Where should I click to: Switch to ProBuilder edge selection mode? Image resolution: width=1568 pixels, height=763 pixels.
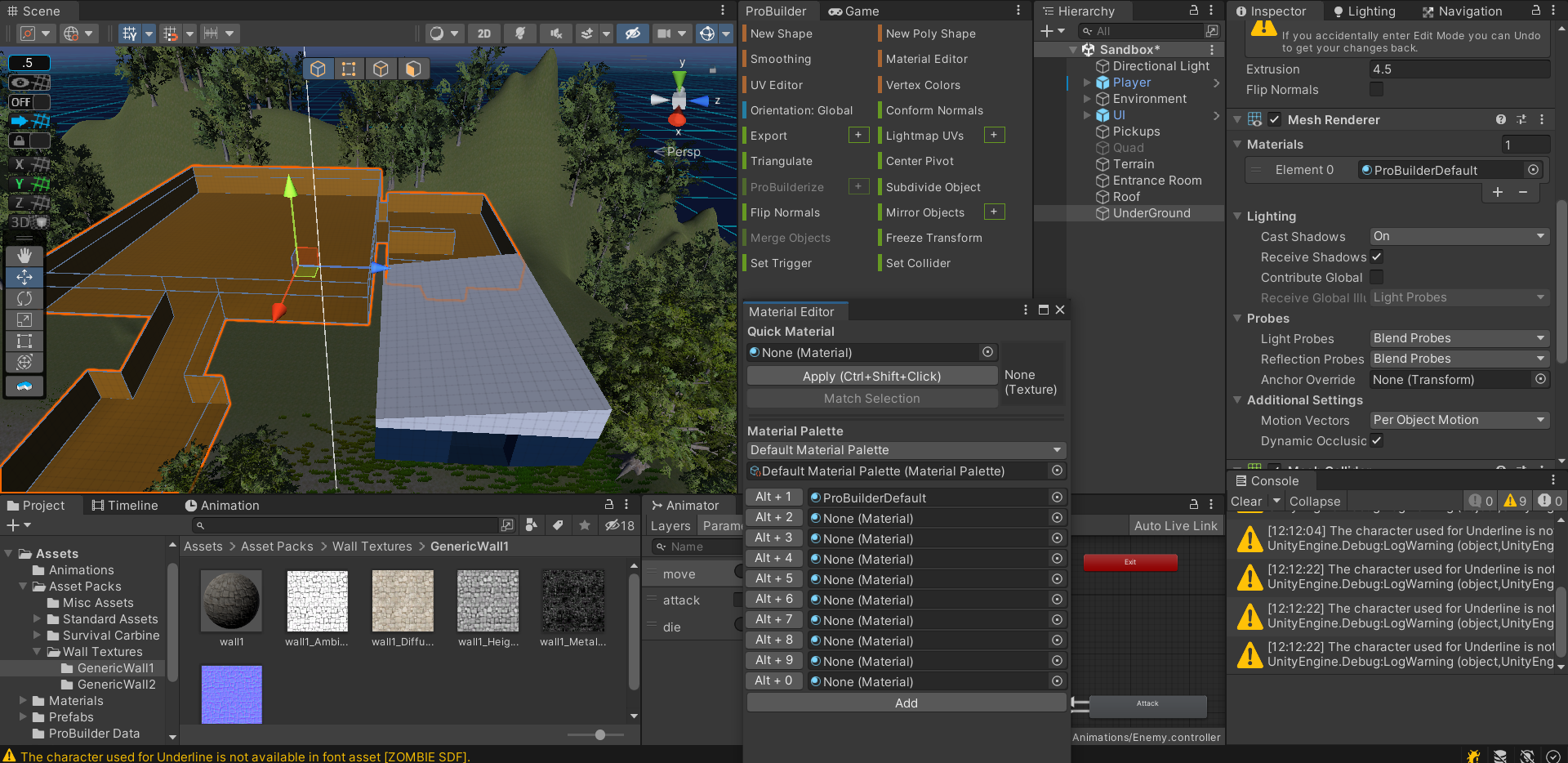coord(381,69)
